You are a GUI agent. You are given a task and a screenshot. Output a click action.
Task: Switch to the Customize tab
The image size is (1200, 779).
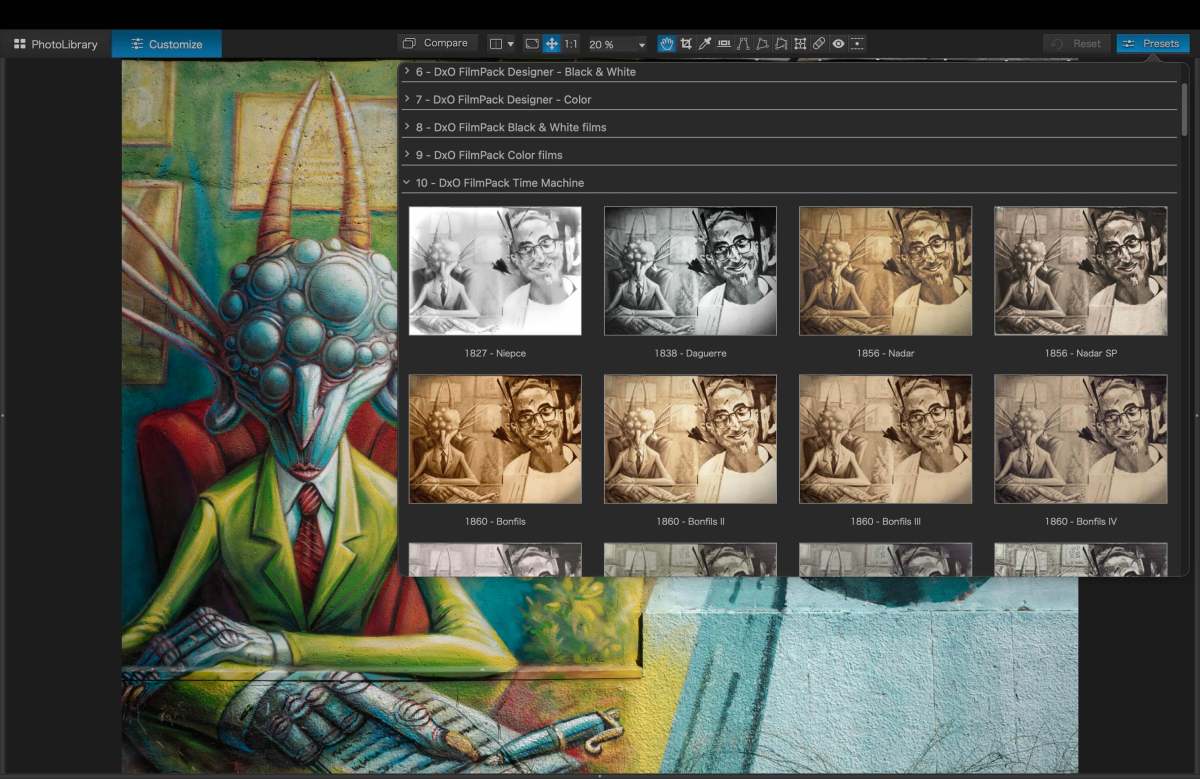(x=165, y=43)
